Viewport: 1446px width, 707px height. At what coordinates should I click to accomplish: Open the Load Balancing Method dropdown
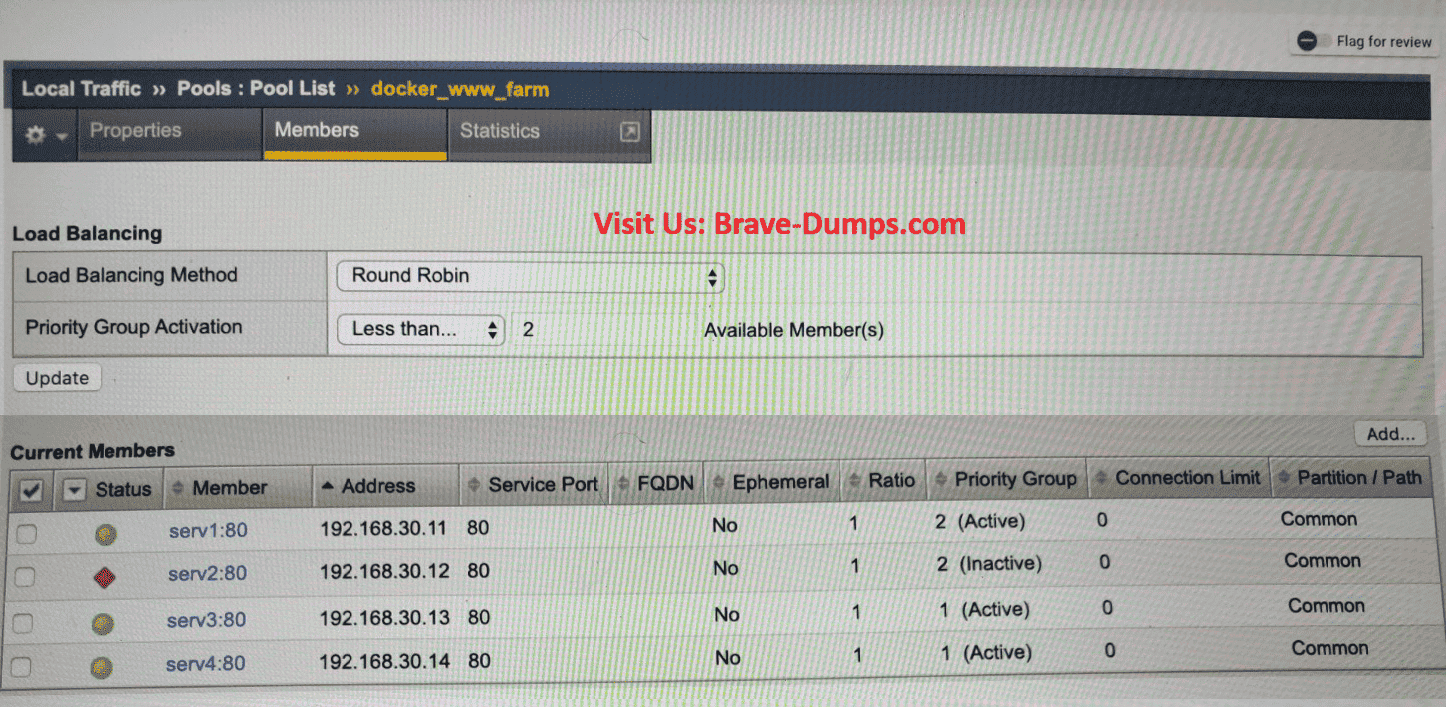[530, 276]
